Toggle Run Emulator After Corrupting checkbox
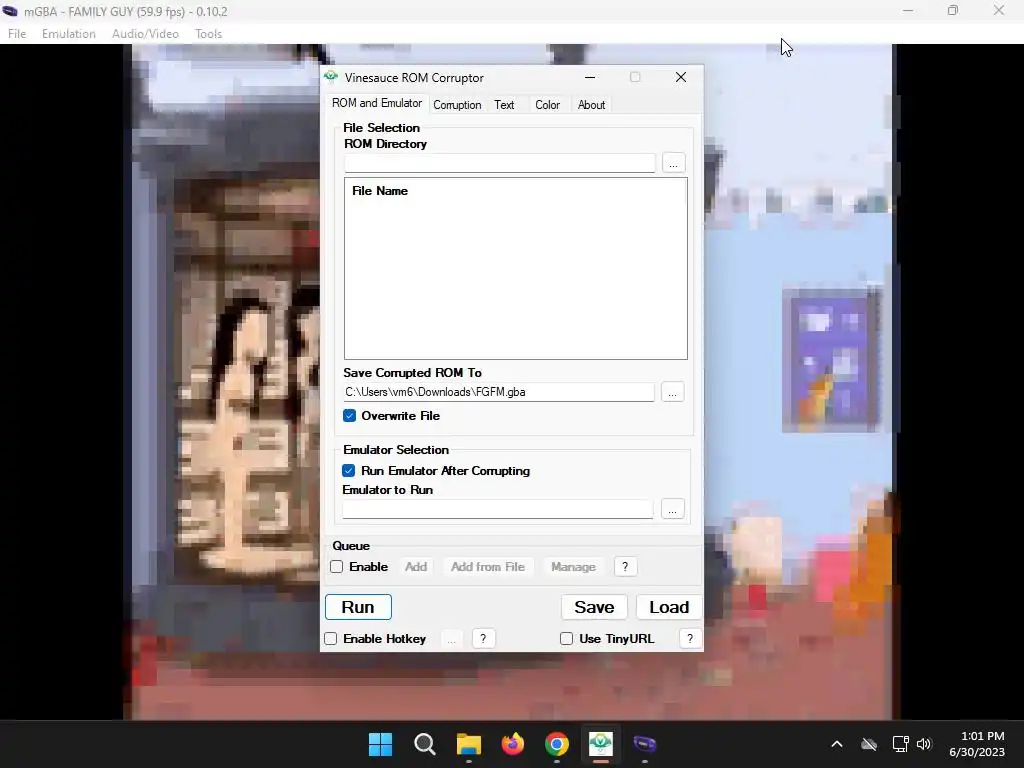The width and height of the screenshot is (1024, 768). [349, 471]
